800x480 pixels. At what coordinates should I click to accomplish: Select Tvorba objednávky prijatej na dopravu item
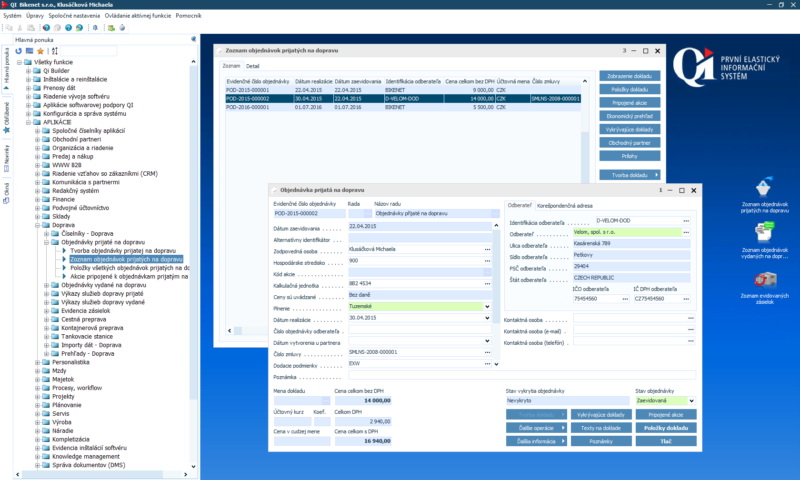[x=123, y=251]
